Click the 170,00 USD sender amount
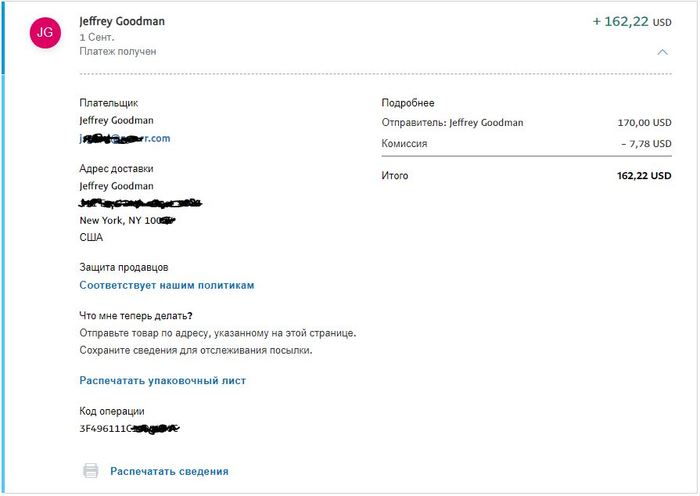This screenshot has width=700, height=496. pyautogui.click(x=645, y=123)
